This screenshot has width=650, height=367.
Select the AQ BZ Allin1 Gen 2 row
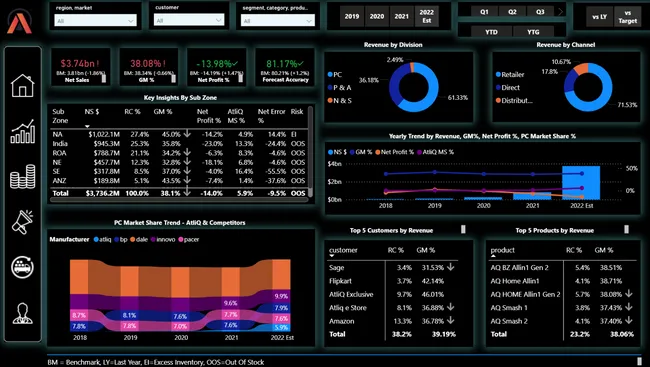pos(562,267)
